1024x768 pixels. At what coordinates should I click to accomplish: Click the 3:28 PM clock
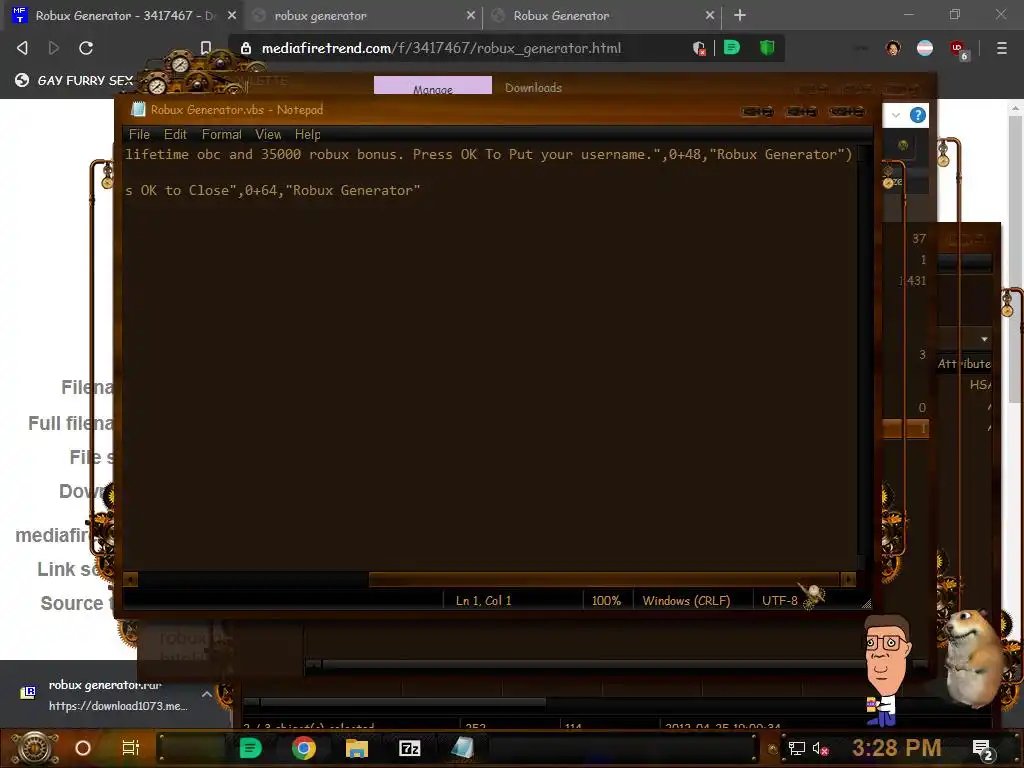[897, 748]
